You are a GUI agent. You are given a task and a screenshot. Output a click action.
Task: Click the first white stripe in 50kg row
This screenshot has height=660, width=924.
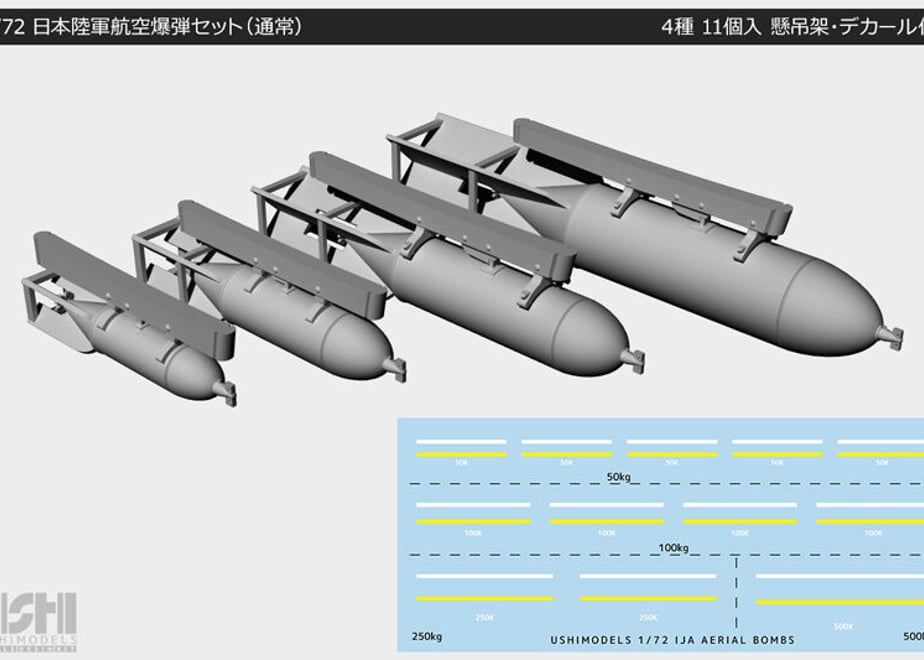click(x=461, y=441)
